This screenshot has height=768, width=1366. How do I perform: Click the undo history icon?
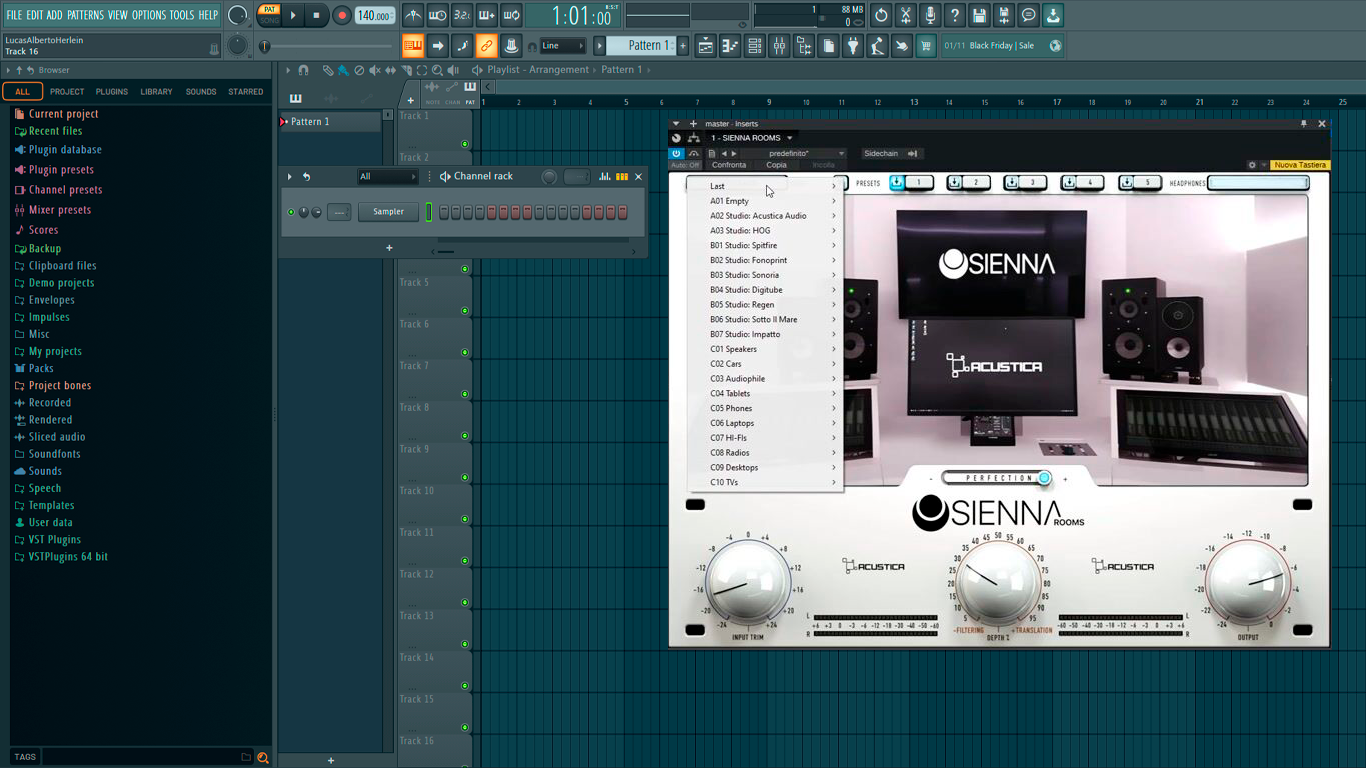pyautogui.click(x=881, y=16)
